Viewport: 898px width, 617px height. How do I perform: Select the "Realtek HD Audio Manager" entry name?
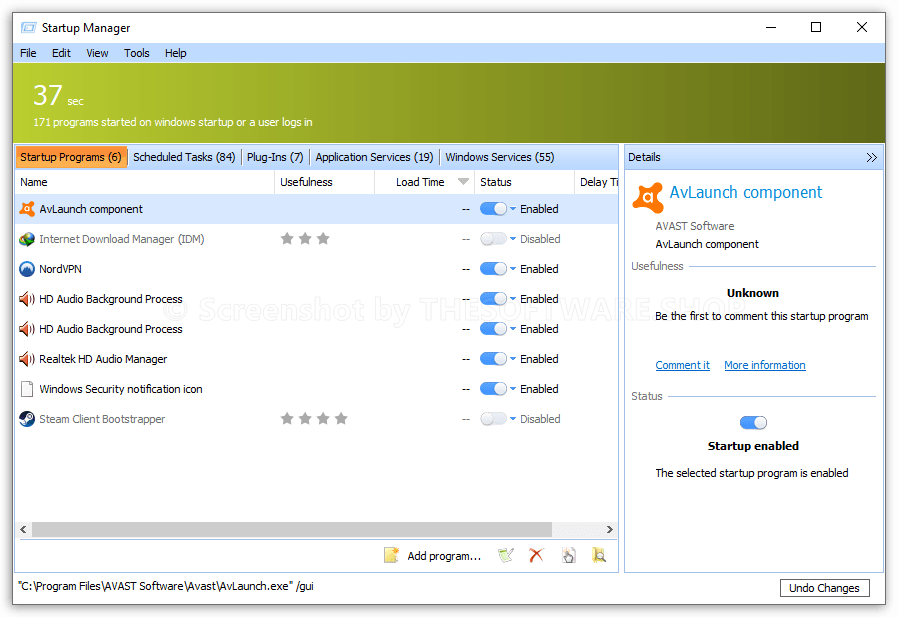point(103,359)
